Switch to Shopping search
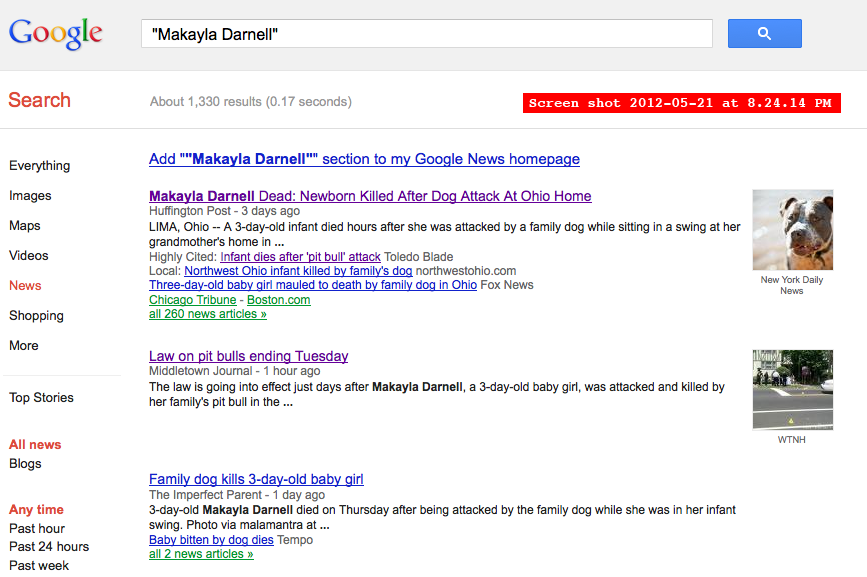Image resolution: width=867 pixels, height=577 pixels. coord(36,316)
